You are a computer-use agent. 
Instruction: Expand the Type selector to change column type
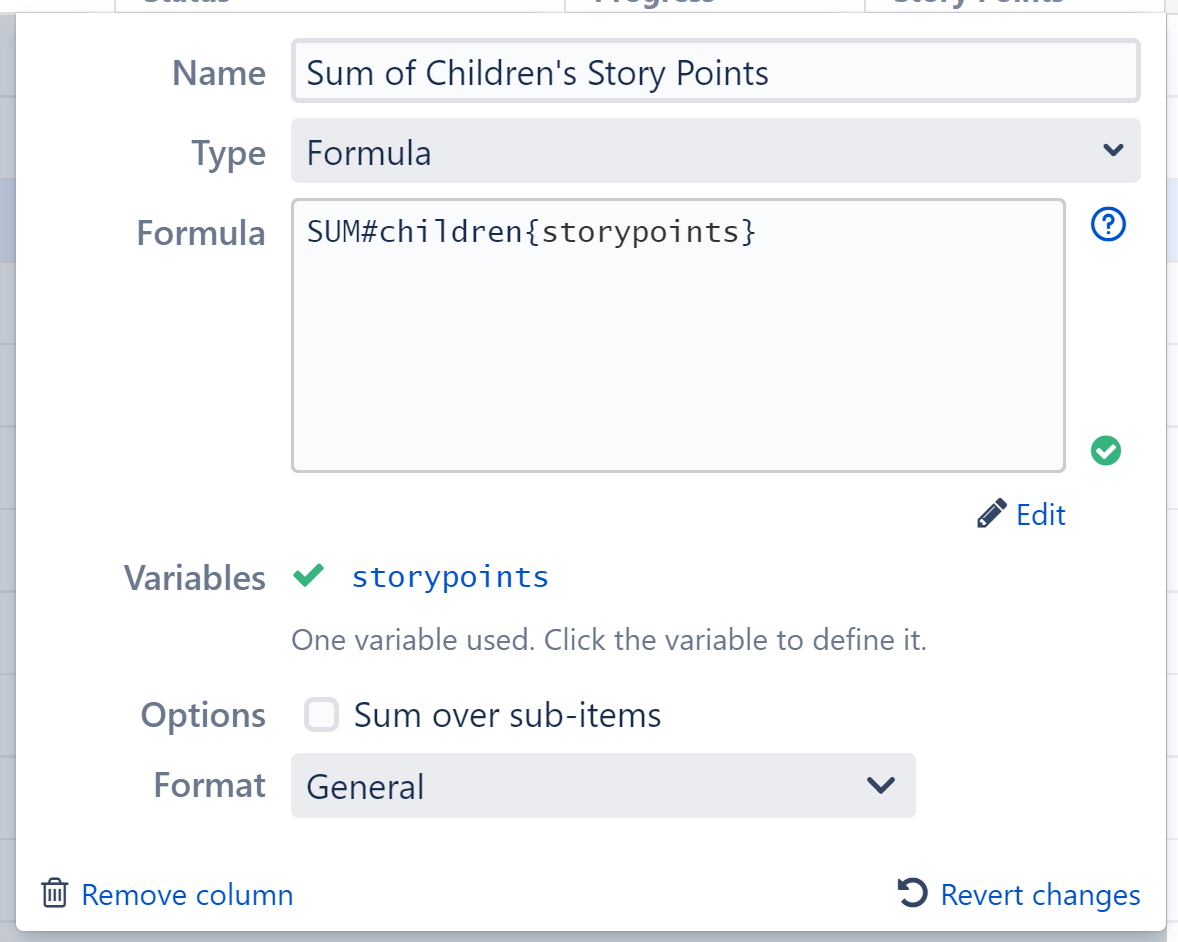pos(715,150)
